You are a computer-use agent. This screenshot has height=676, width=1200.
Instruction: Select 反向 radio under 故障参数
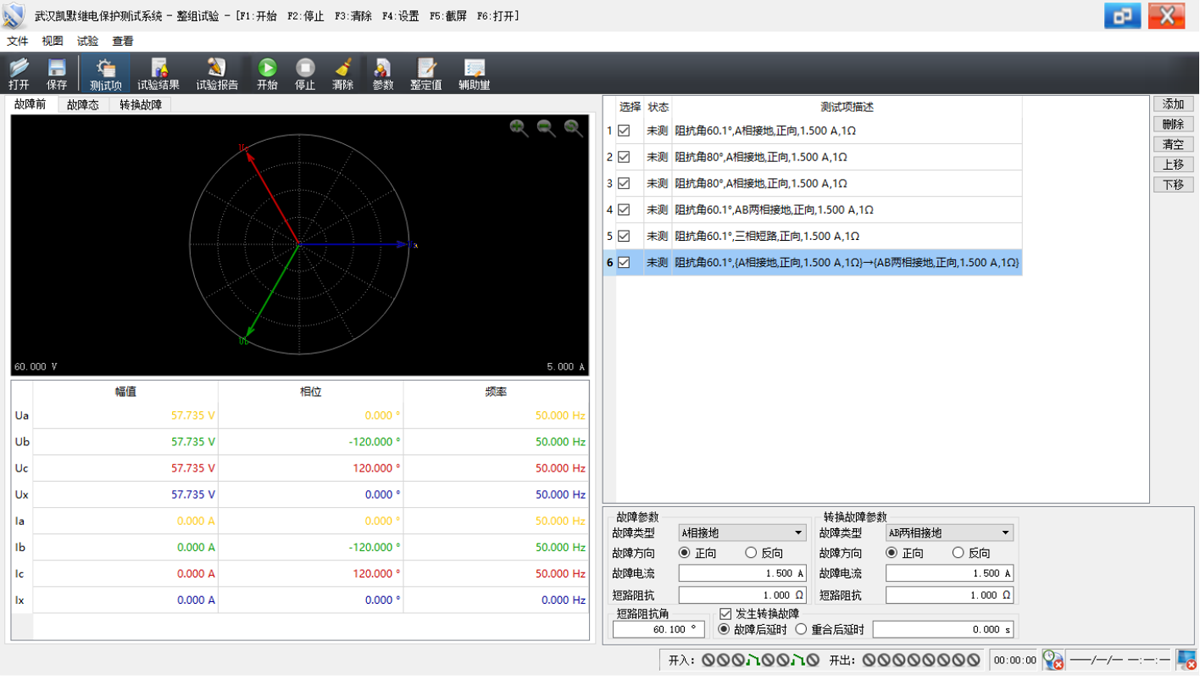[x=751, y=553]
